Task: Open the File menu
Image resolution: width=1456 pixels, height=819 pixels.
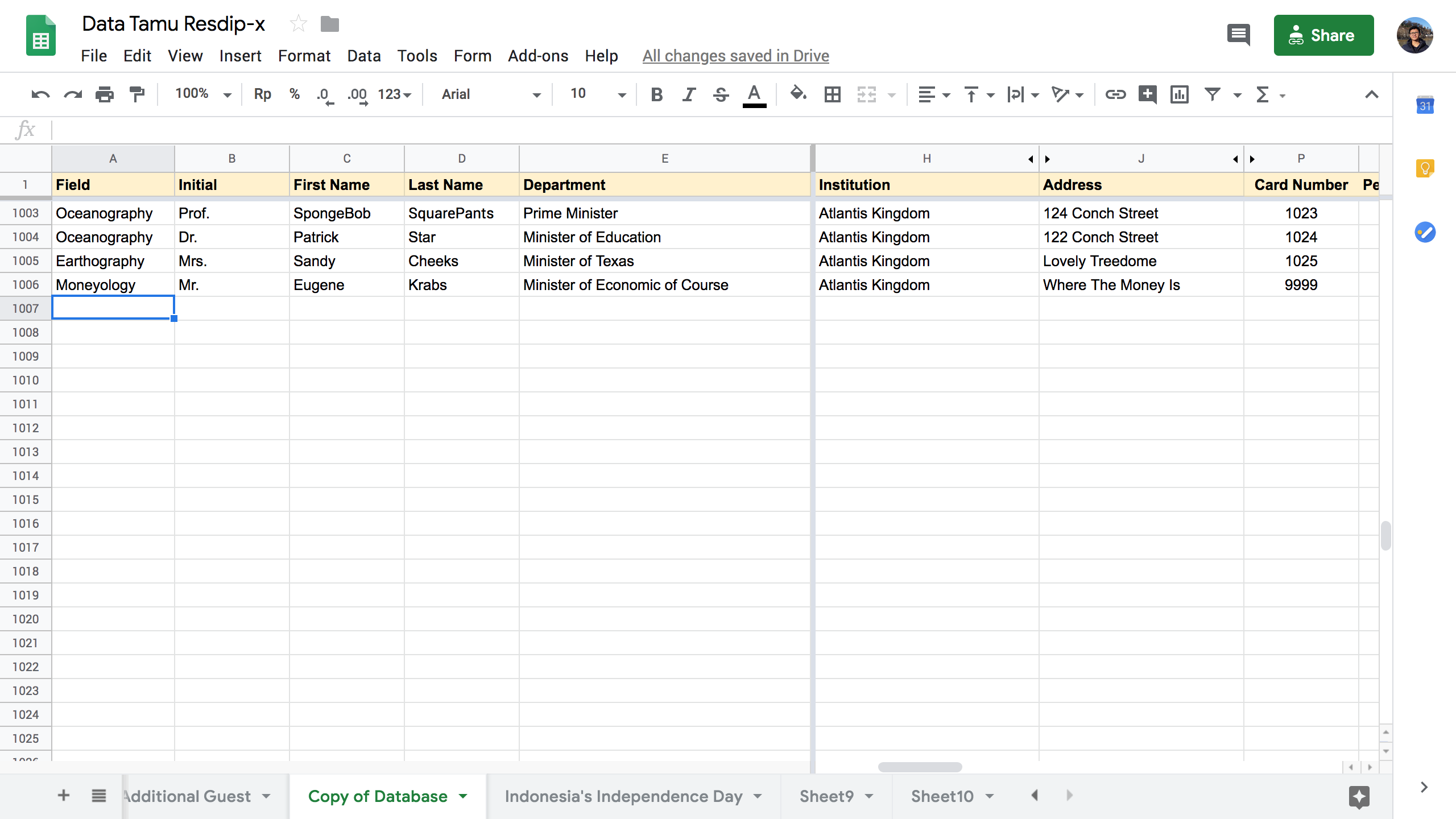Action: pyautogui.click(x=94, y=56)
